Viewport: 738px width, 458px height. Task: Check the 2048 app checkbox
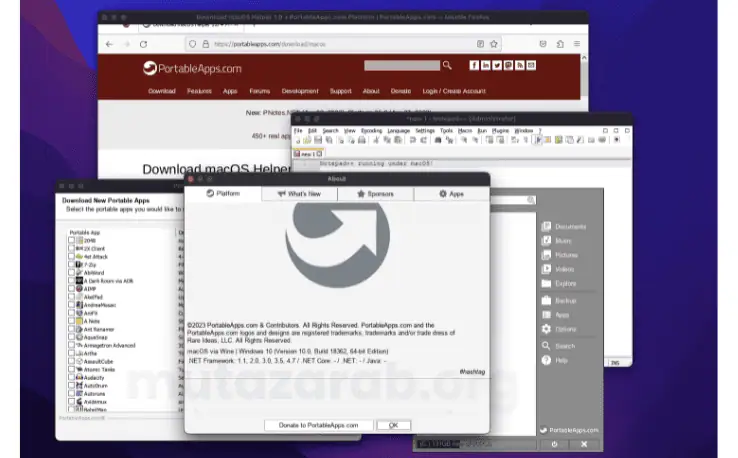(72, 241)
